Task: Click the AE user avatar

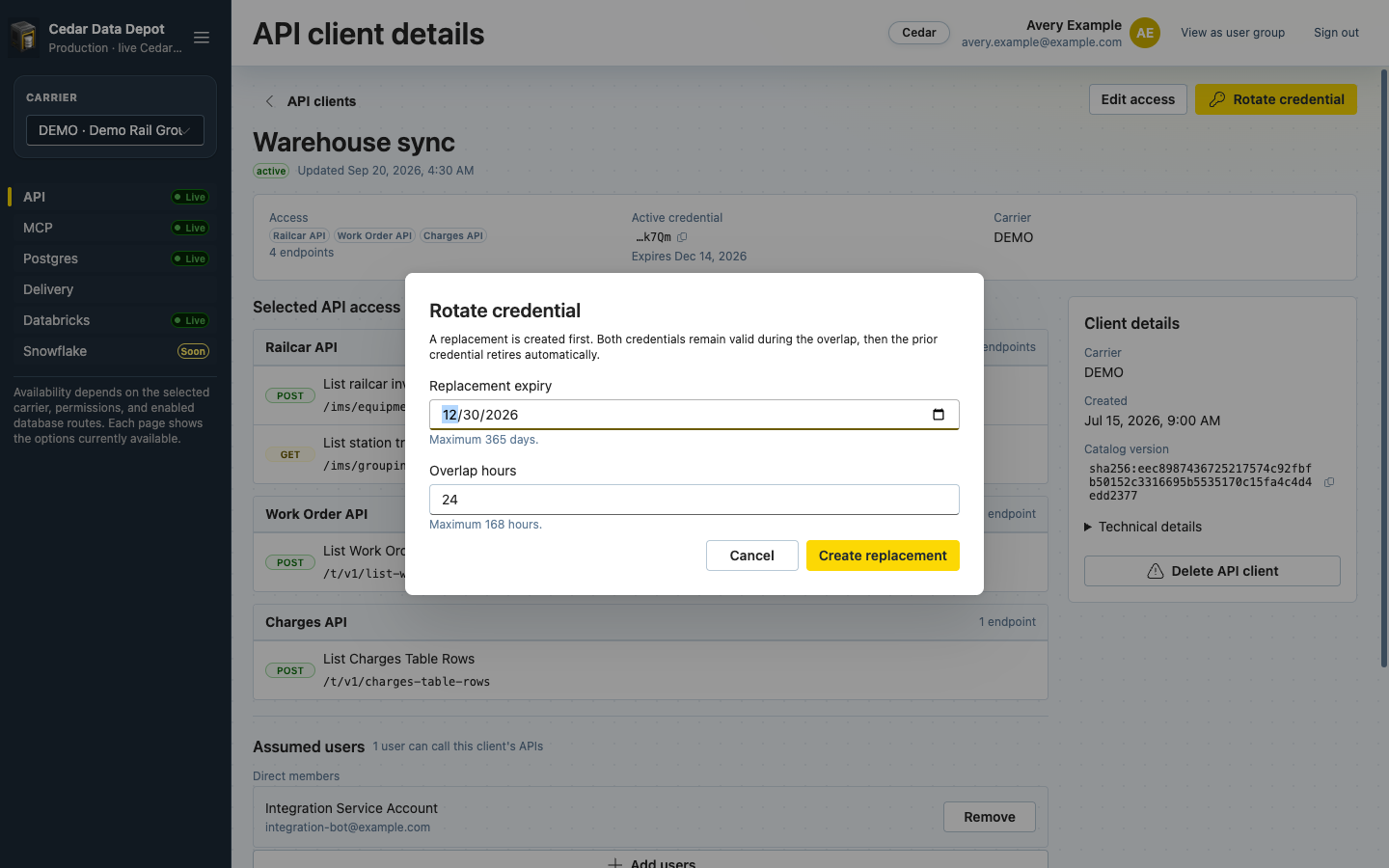Action: point(1145,33)
